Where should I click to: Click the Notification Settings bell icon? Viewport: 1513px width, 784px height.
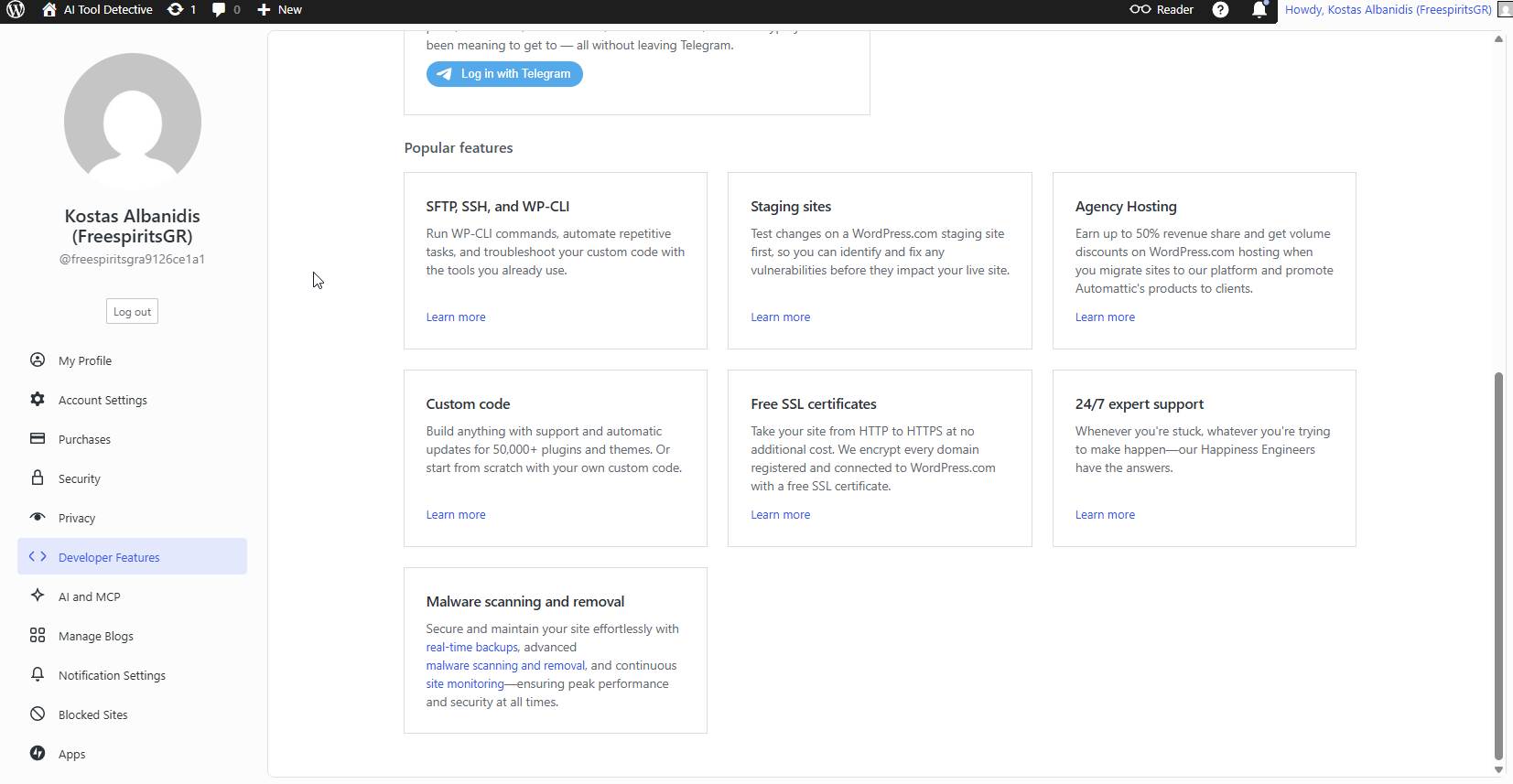[38, 674]
